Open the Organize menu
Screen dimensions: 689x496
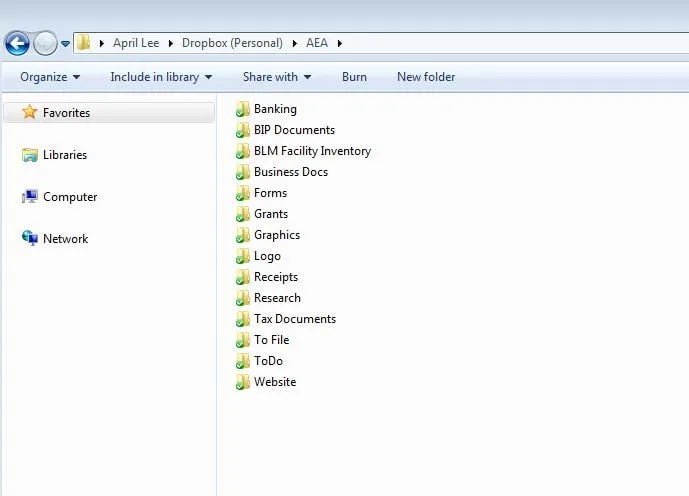point(50,77)
